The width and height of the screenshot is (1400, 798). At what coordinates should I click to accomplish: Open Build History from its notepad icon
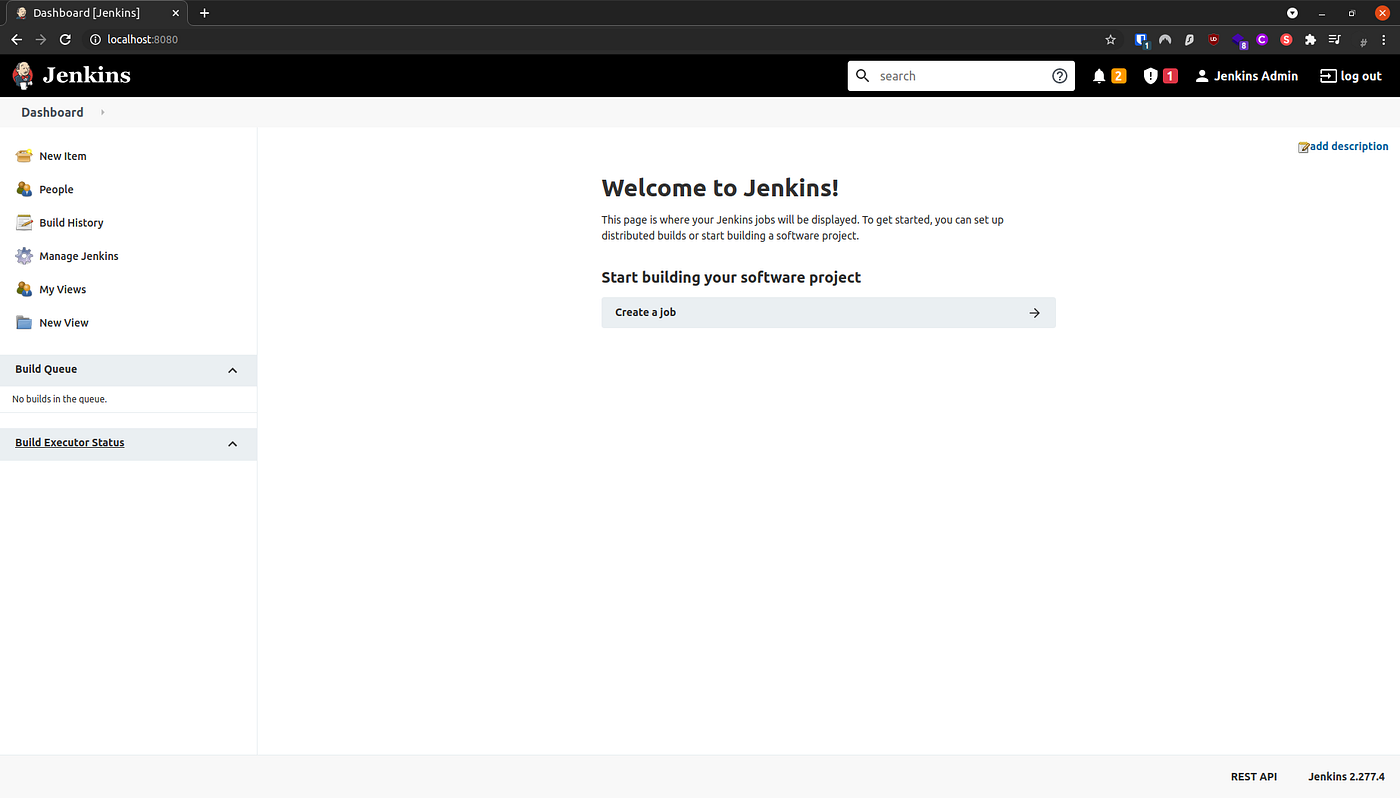click(22, 222)
